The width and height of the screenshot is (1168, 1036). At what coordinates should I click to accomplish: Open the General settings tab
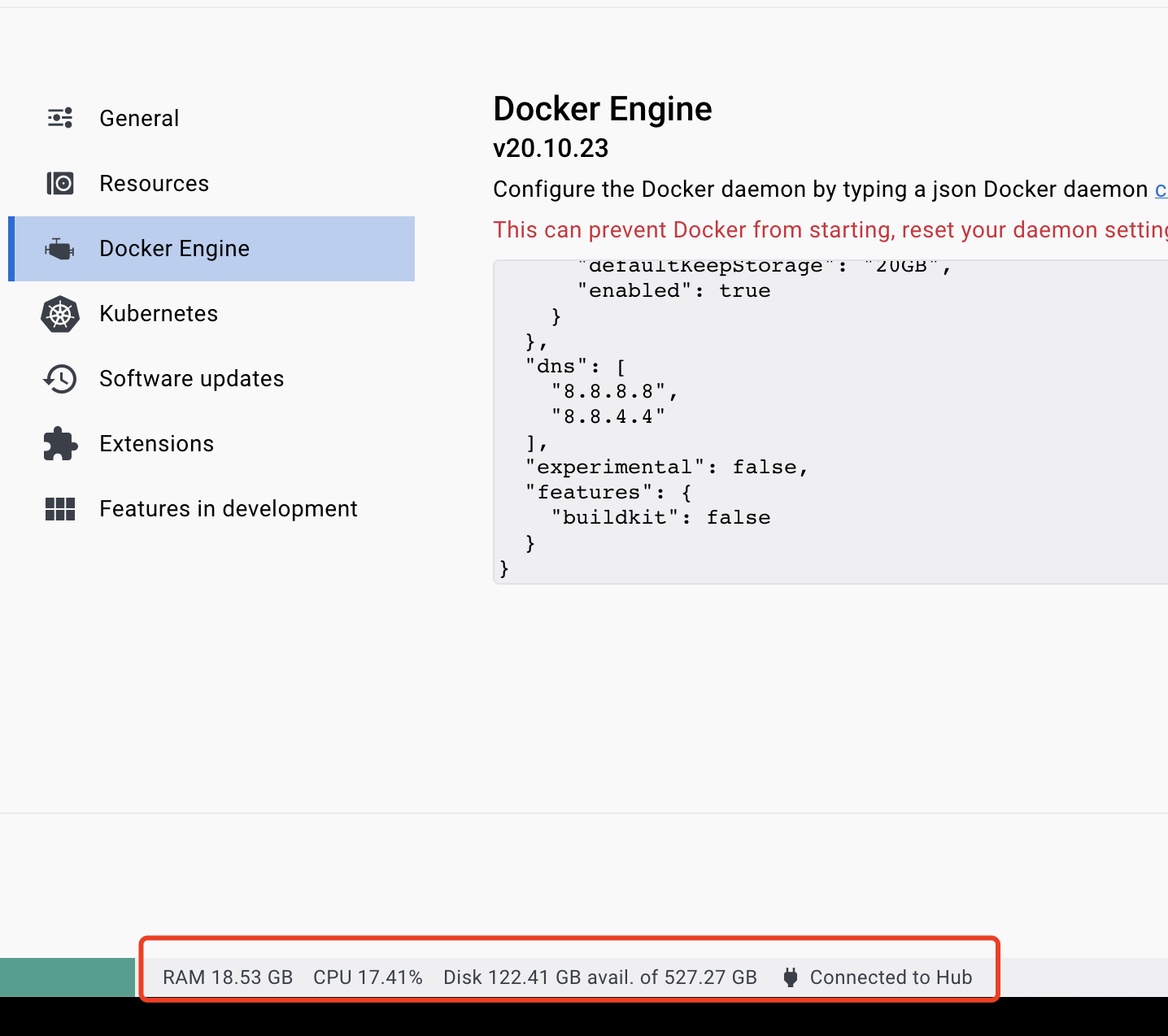(x=211, y=119)
